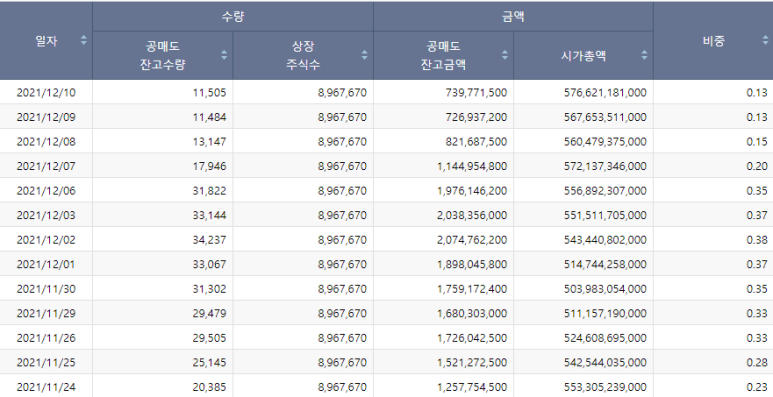Sort by 비중 column sort arrows
This screenshot has width=773, height=397.
point(766,40)
